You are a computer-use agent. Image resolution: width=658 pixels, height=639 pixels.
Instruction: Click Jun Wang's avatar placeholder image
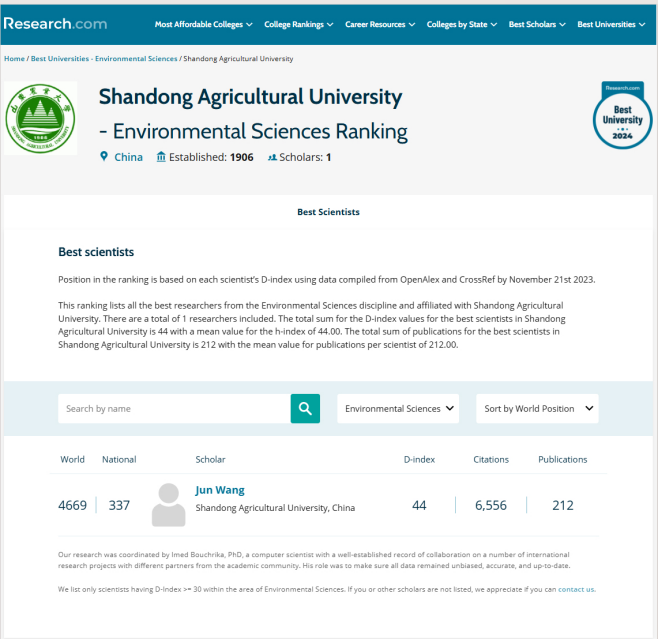pyautogui.click(x=169, y=504)
